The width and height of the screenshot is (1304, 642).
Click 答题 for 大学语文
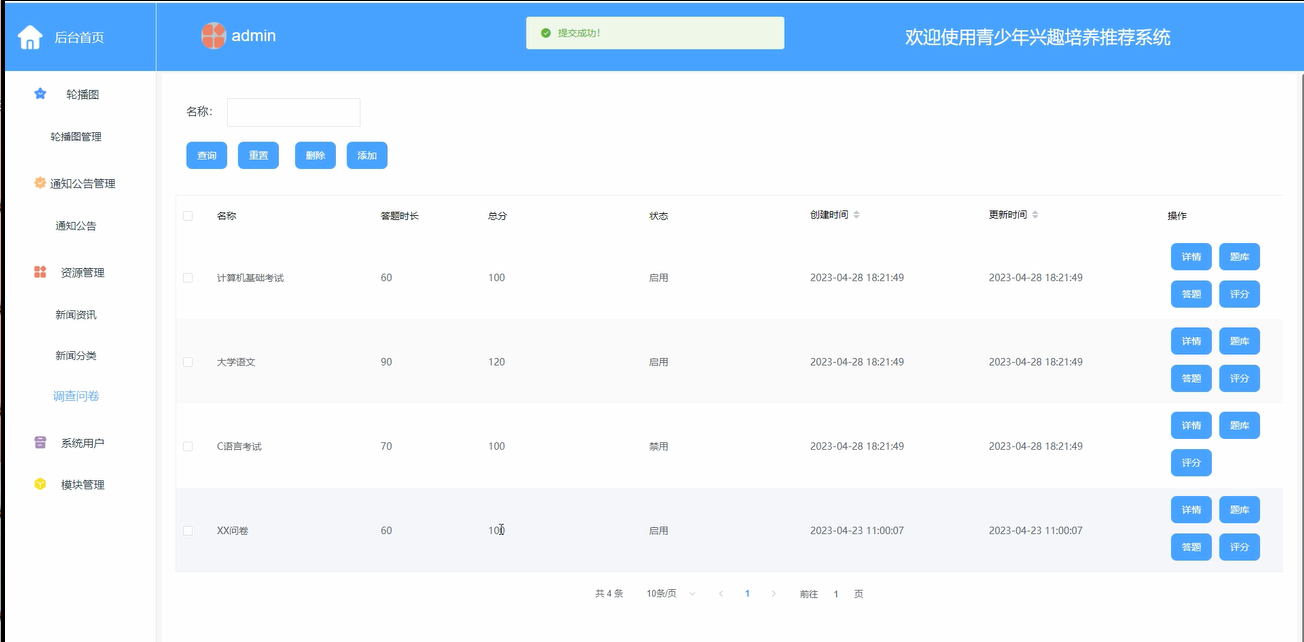point(1191,378)
